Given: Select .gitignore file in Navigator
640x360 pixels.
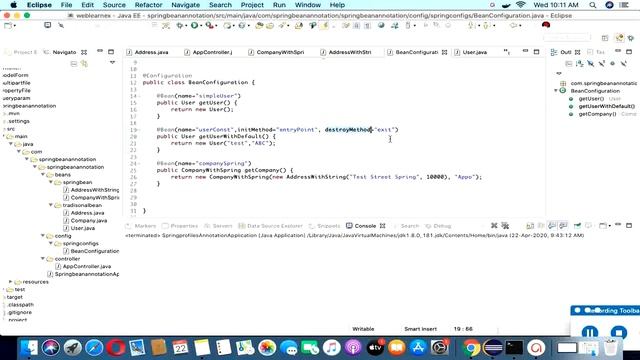Looking at the screenshot, I should (19, 312).
